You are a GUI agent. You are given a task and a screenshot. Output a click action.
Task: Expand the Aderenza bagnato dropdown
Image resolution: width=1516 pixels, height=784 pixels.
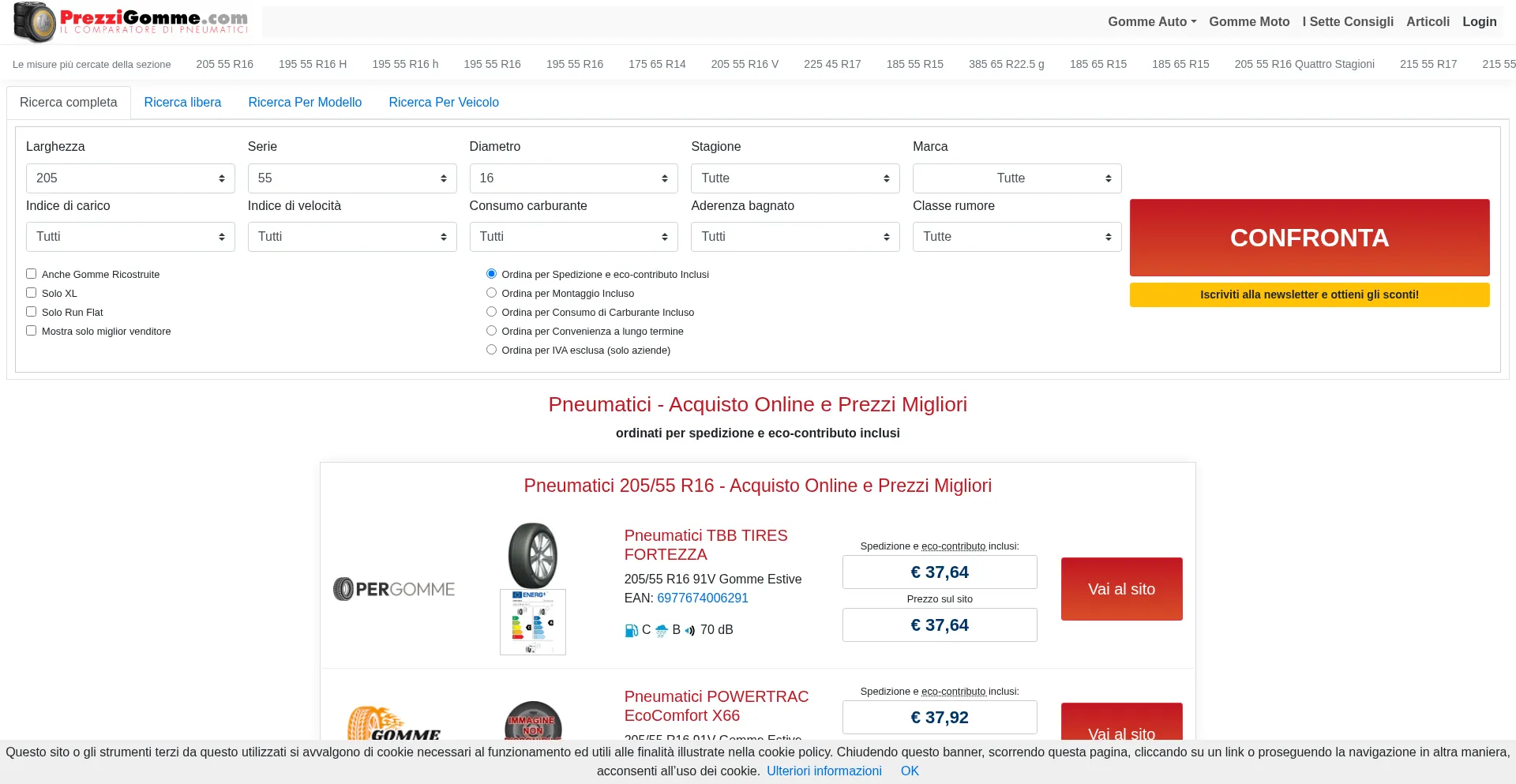click(795, 237)
